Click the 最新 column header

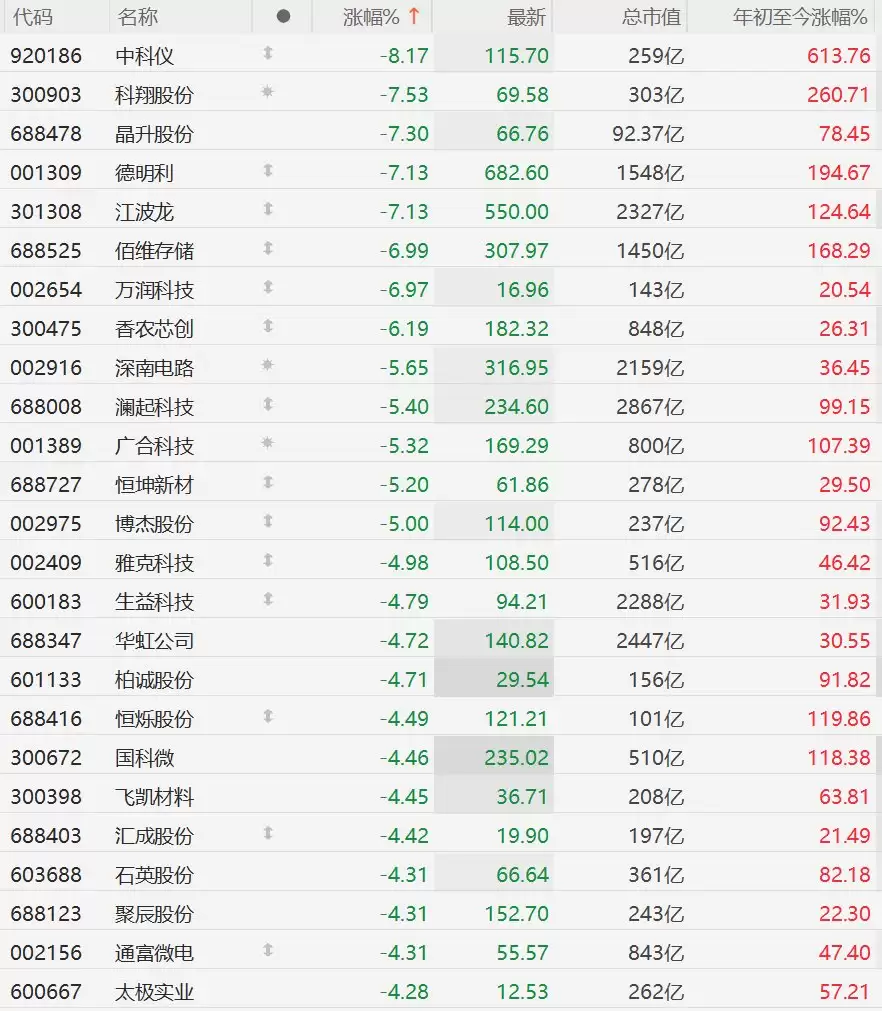tap(526, 17)
